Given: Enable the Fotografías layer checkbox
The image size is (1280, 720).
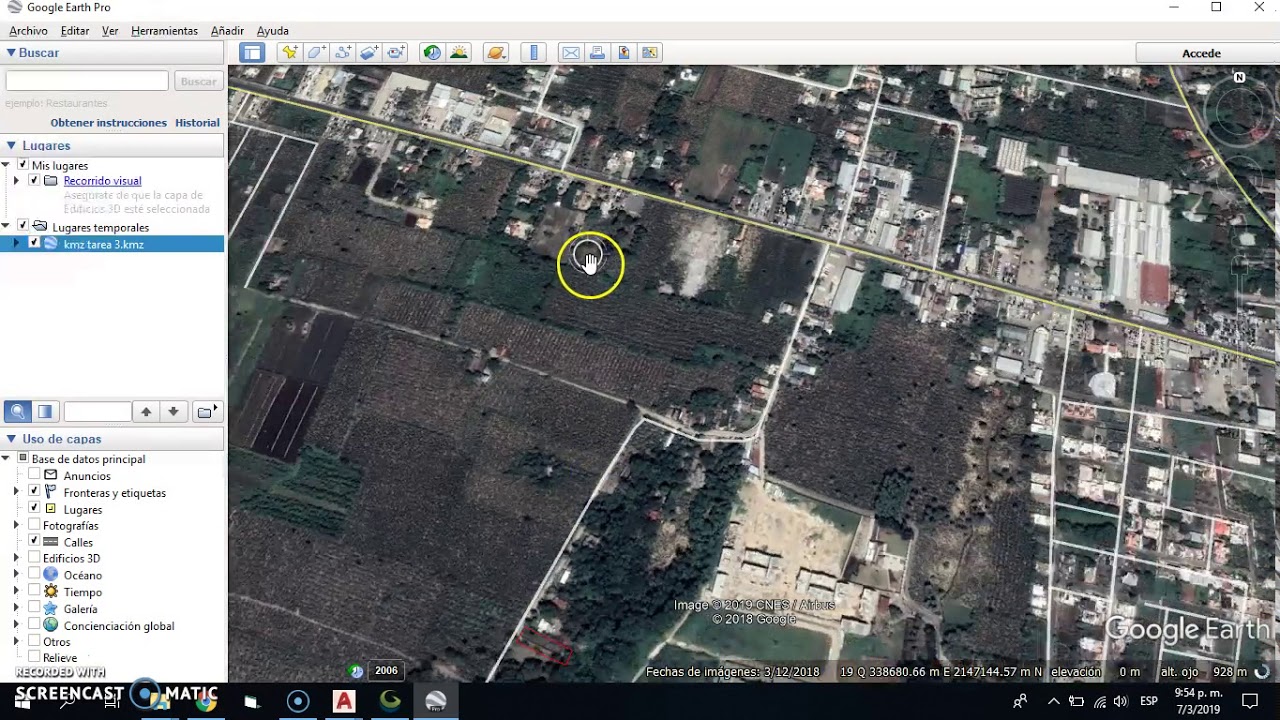Looking at the screenshot, I should click(x=34, y=525).
